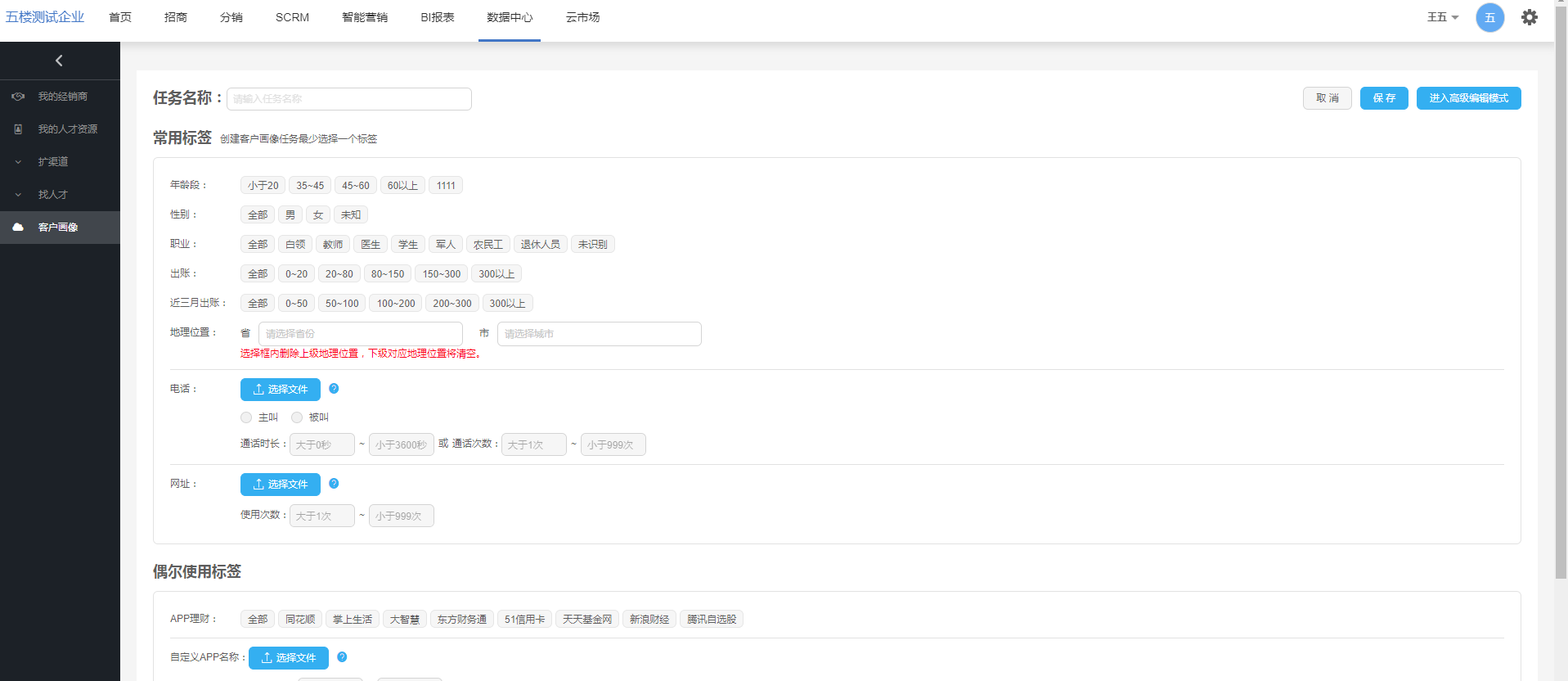This screenshot has width=1568, height=681.
Task: Toggle the 白领 occupation tag
Action: (295, 245)
